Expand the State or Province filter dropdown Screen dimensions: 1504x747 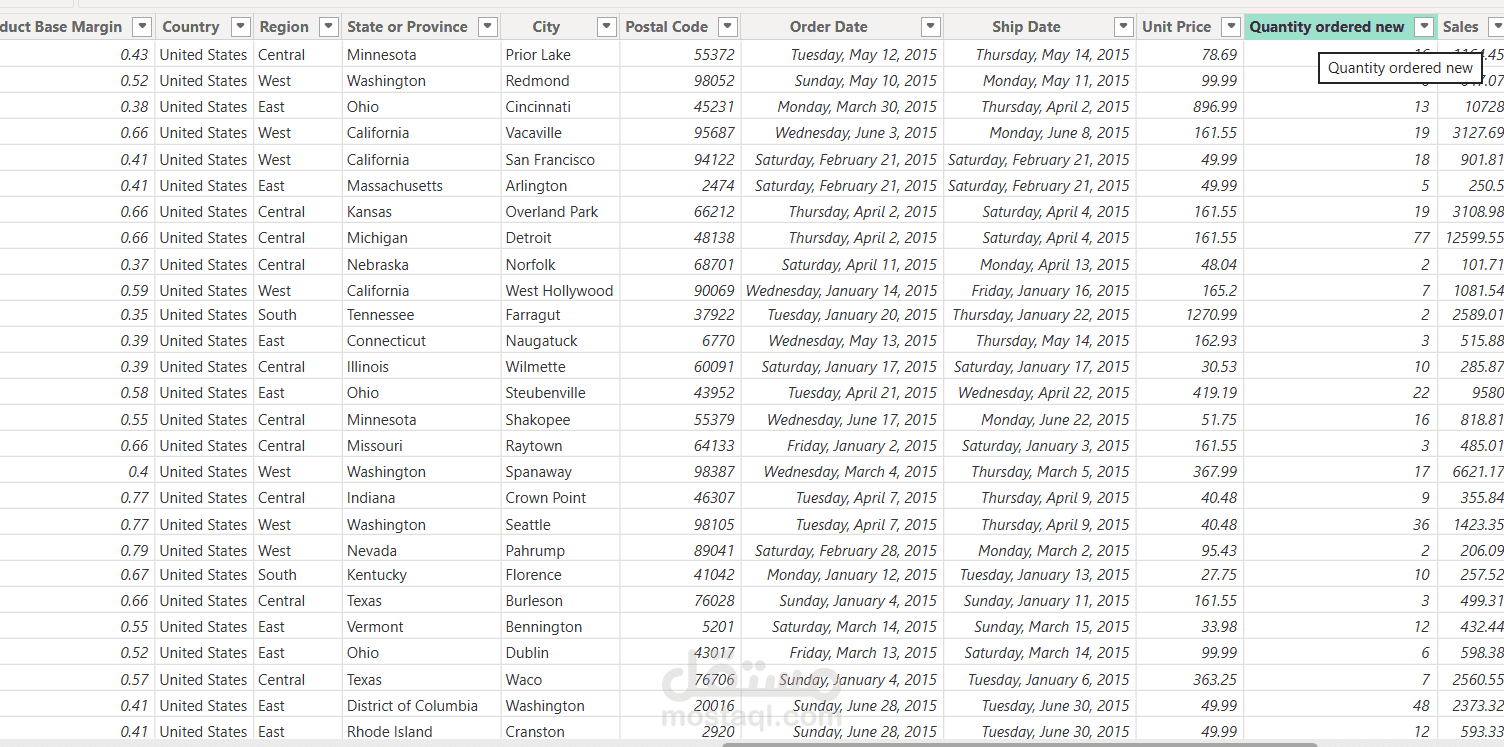pyautogui.click(x=487, y=27)
